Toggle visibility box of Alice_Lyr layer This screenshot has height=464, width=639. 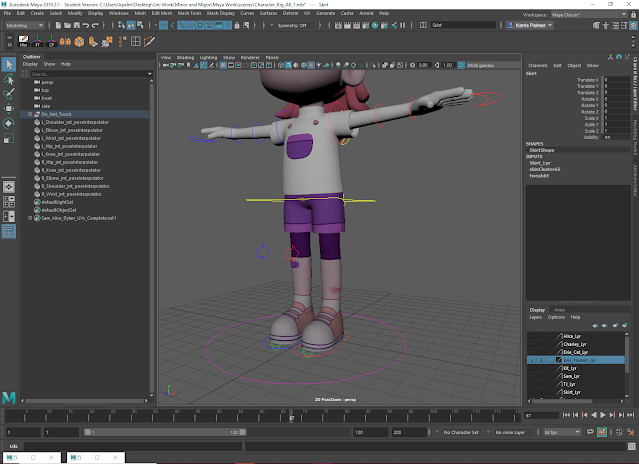coord(532,336)
